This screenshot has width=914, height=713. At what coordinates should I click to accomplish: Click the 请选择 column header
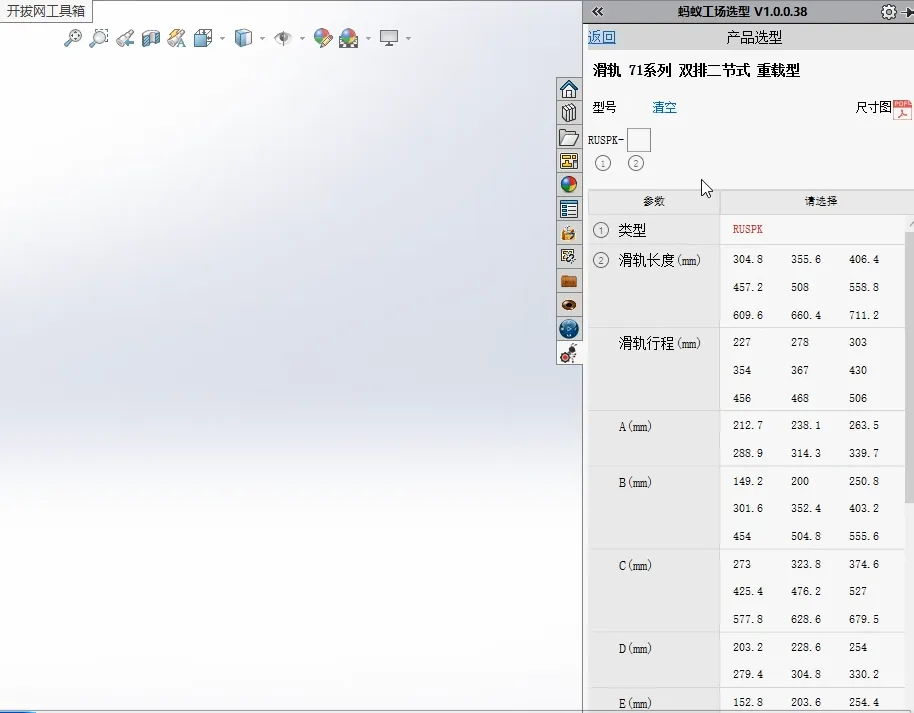820,202
